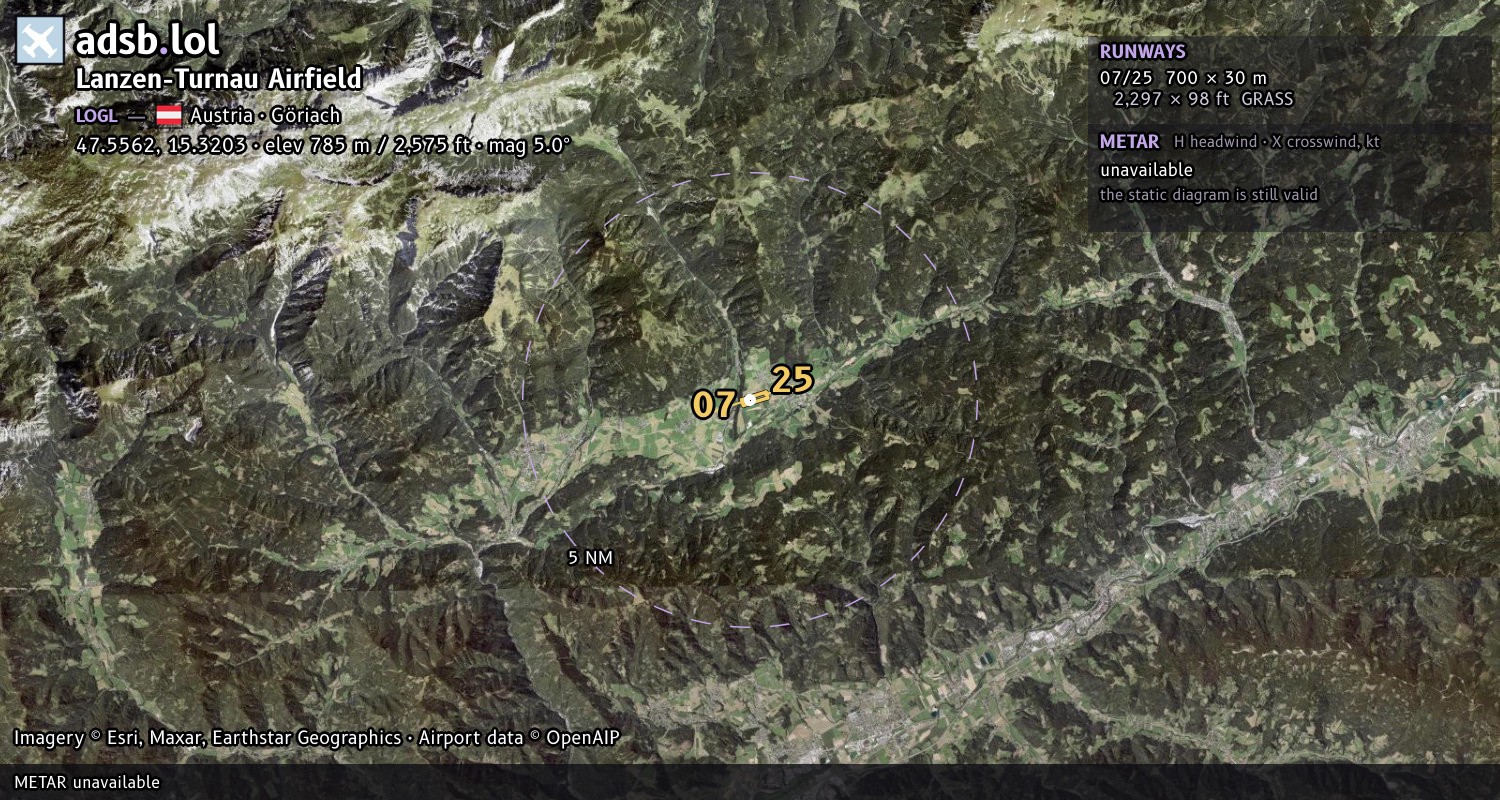1500x800 pixels.
Task: Click the adsb.lol airplane logo icon
Action: (40, 40)
